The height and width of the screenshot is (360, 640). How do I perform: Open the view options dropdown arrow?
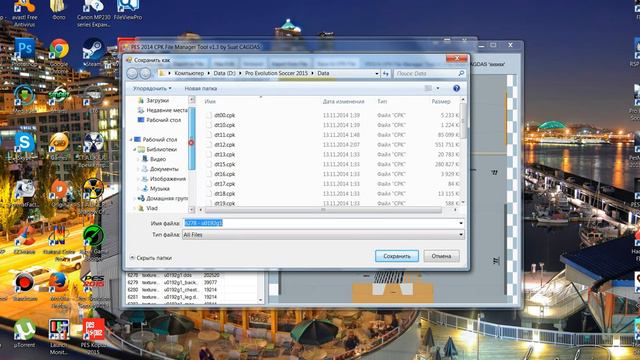(x=438, y=88)
